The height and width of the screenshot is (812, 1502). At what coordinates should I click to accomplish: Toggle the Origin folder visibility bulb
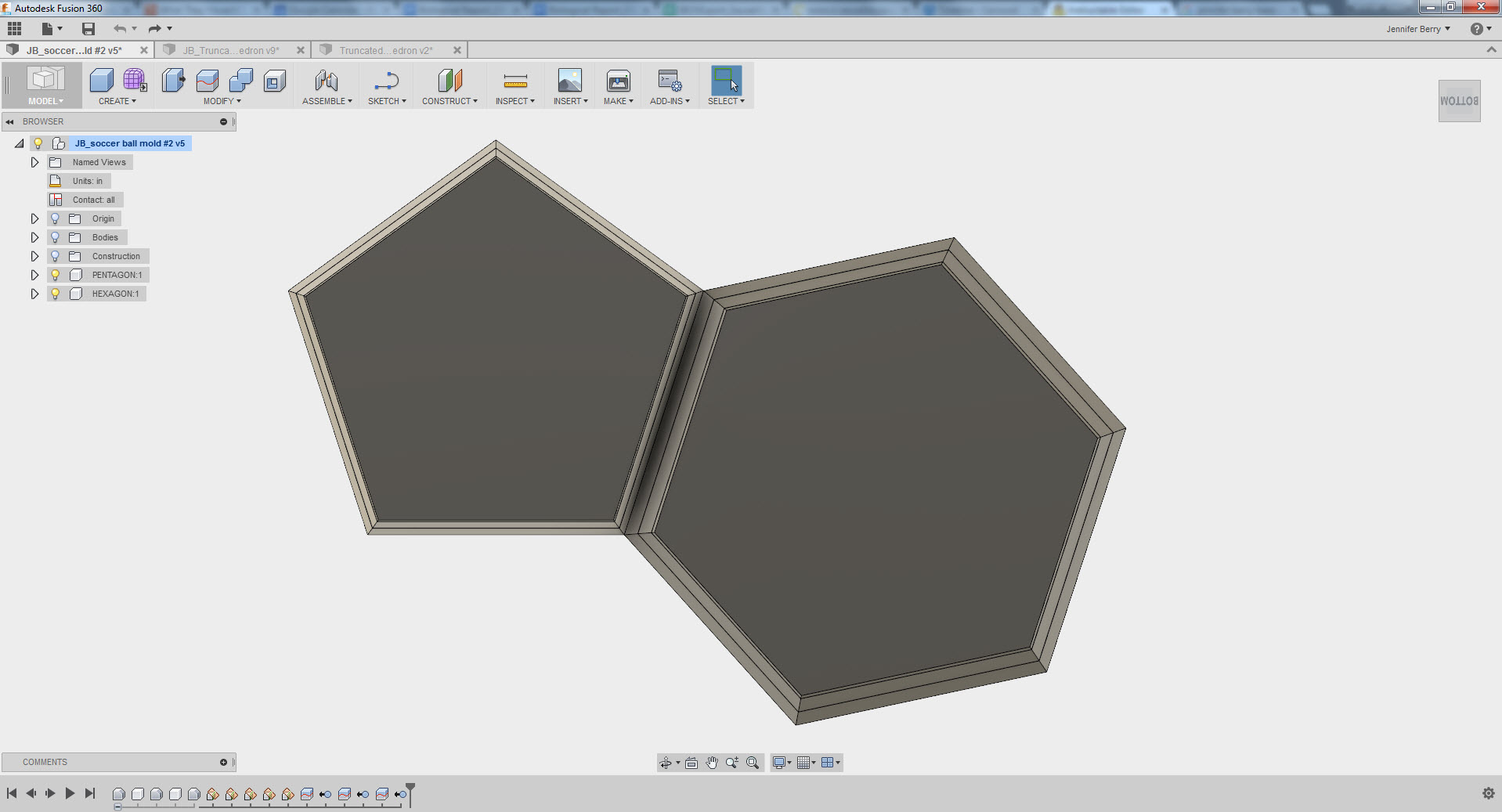[x=54, y=218]
